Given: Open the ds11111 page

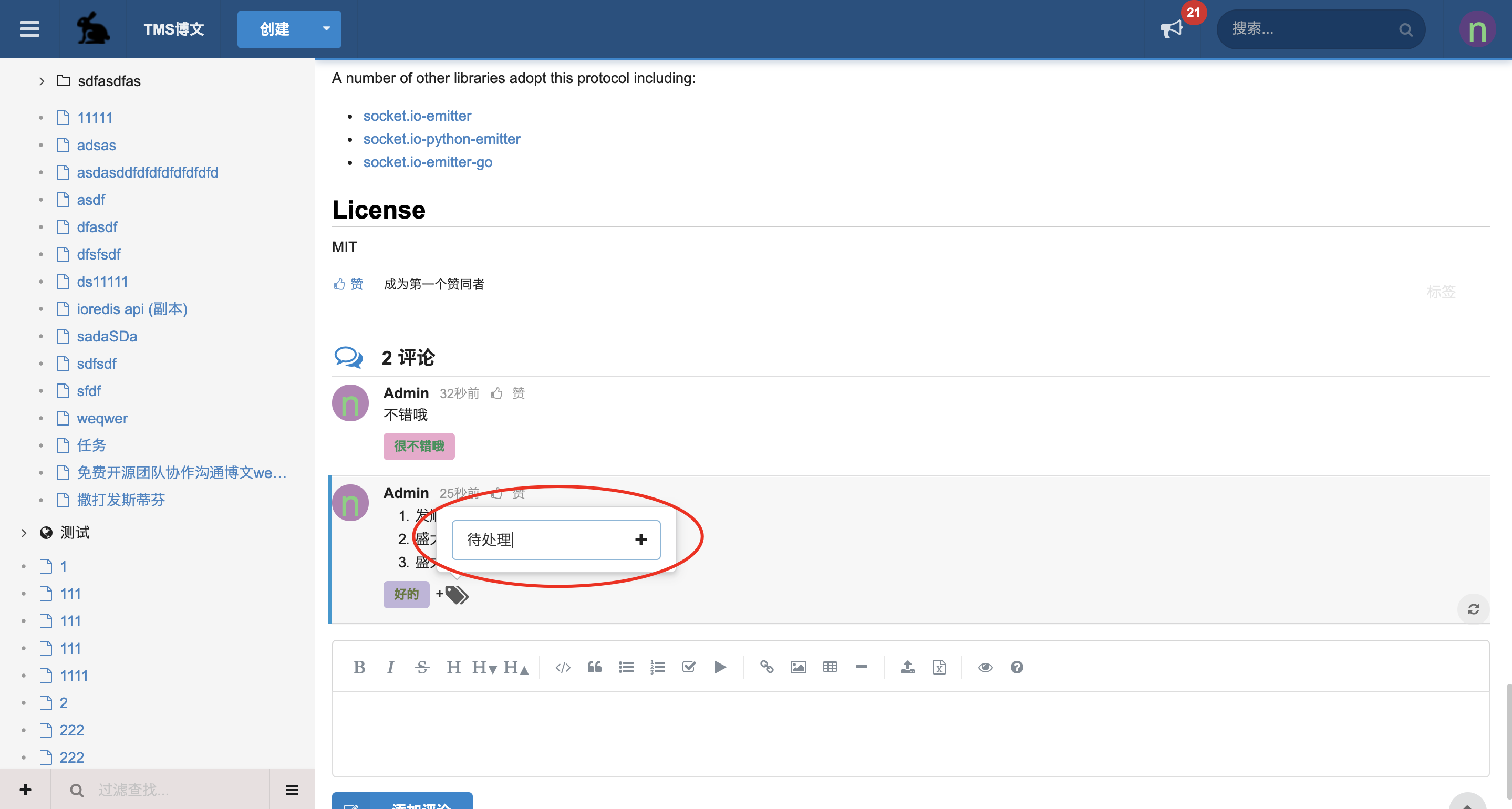Looking at the screenshot, I should click(102, 281).
